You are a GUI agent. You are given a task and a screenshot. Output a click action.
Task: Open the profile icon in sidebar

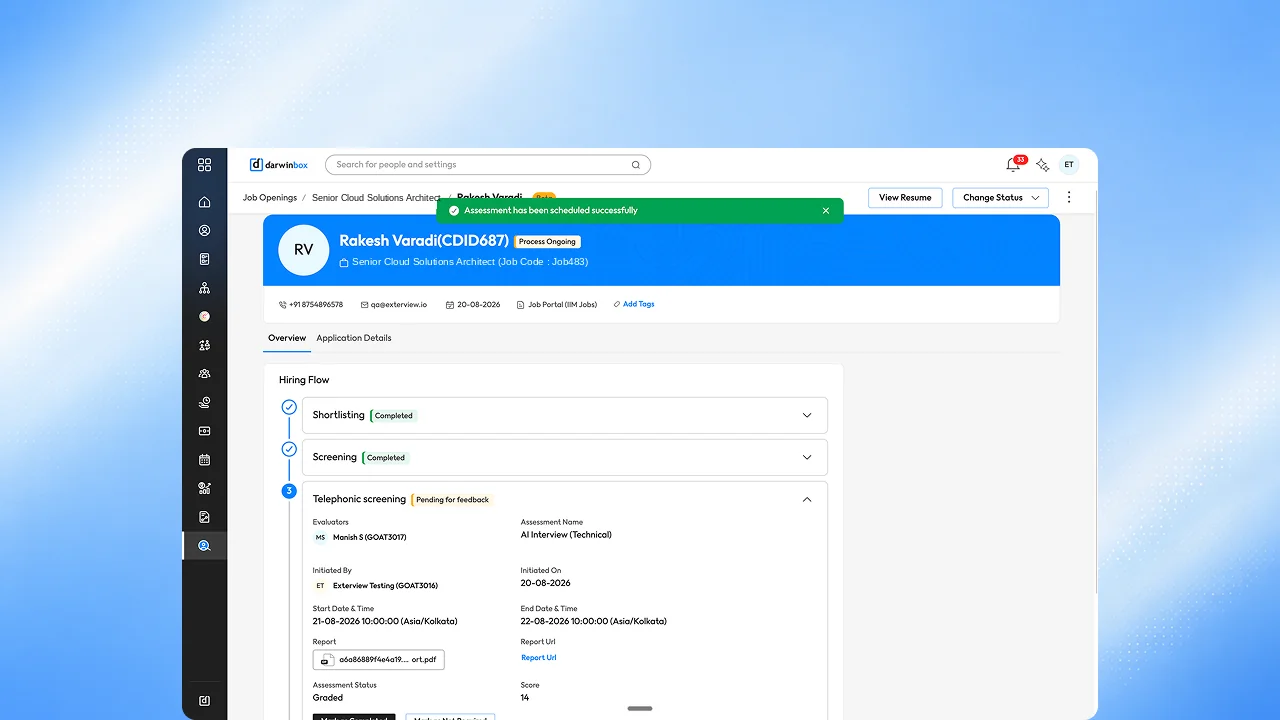204,231
